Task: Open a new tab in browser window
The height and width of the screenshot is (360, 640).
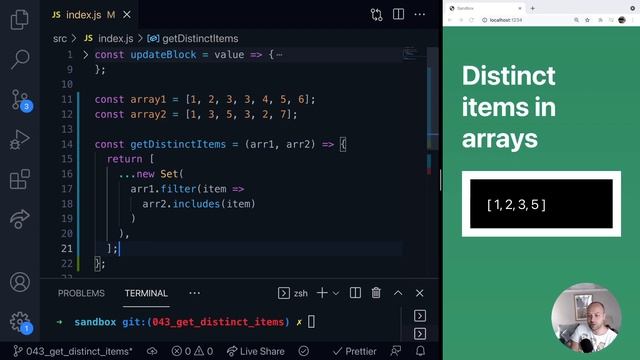Action: click(533, 8)
